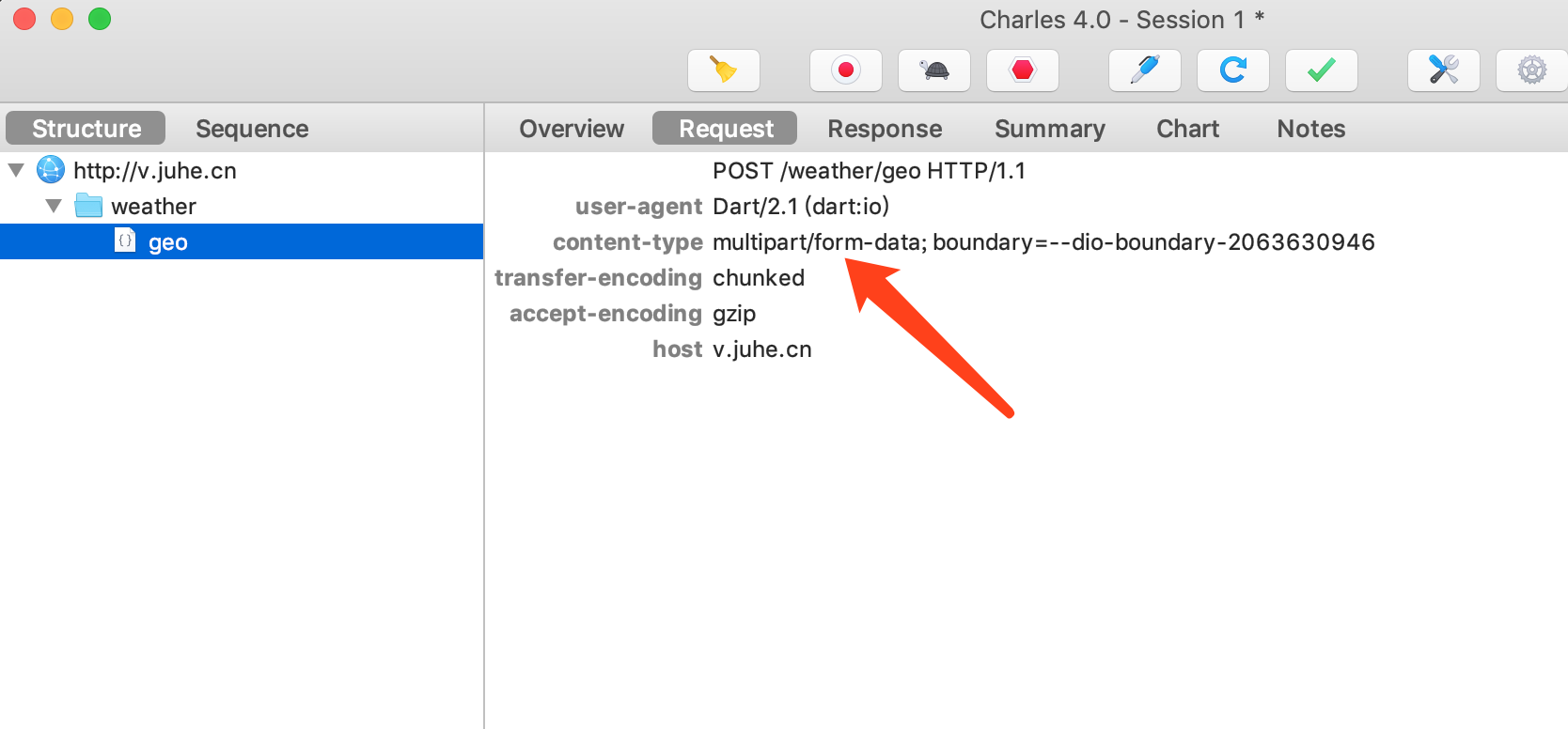Switch to the Sequence view

tap(252, 129)
